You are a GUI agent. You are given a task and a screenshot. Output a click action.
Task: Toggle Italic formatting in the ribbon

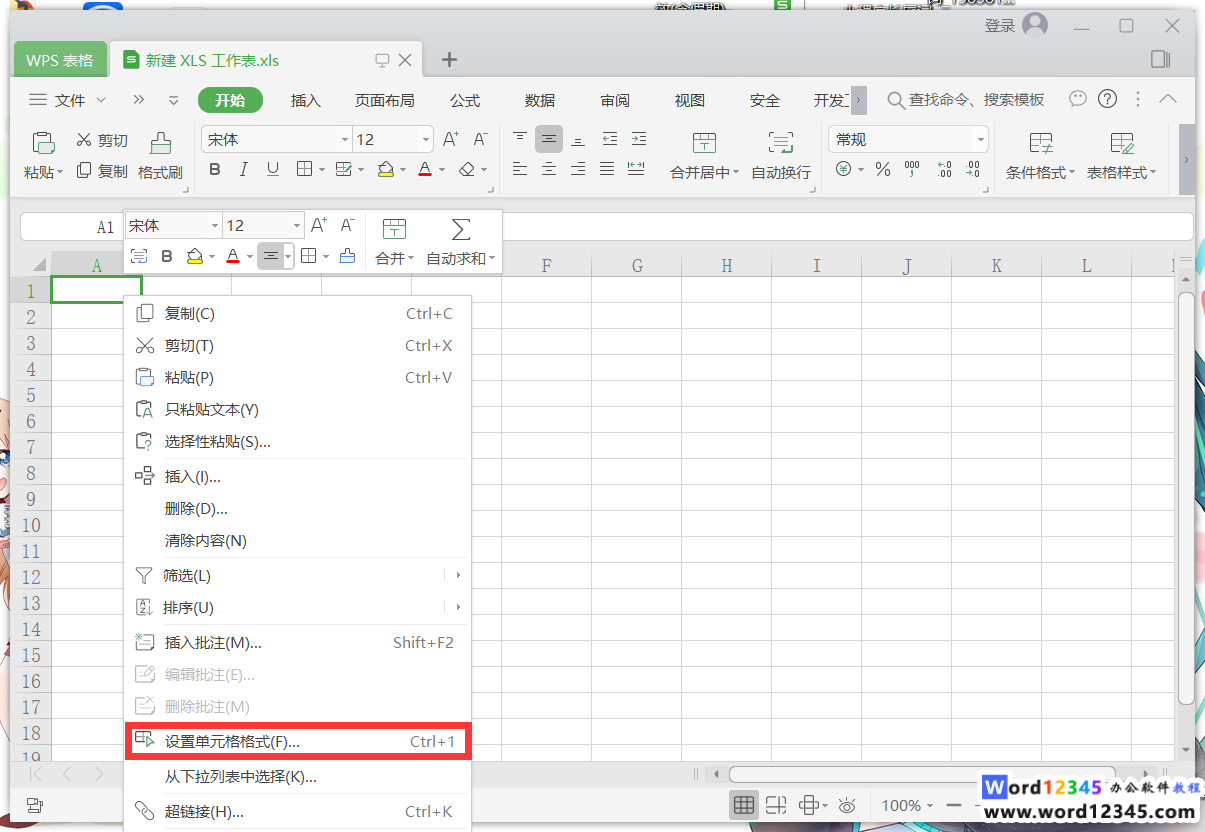[243, 170]
